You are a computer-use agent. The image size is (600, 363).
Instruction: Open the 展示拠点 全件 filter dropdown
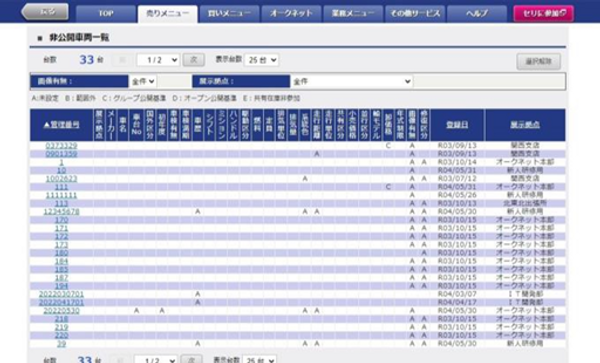click(351, 81)
